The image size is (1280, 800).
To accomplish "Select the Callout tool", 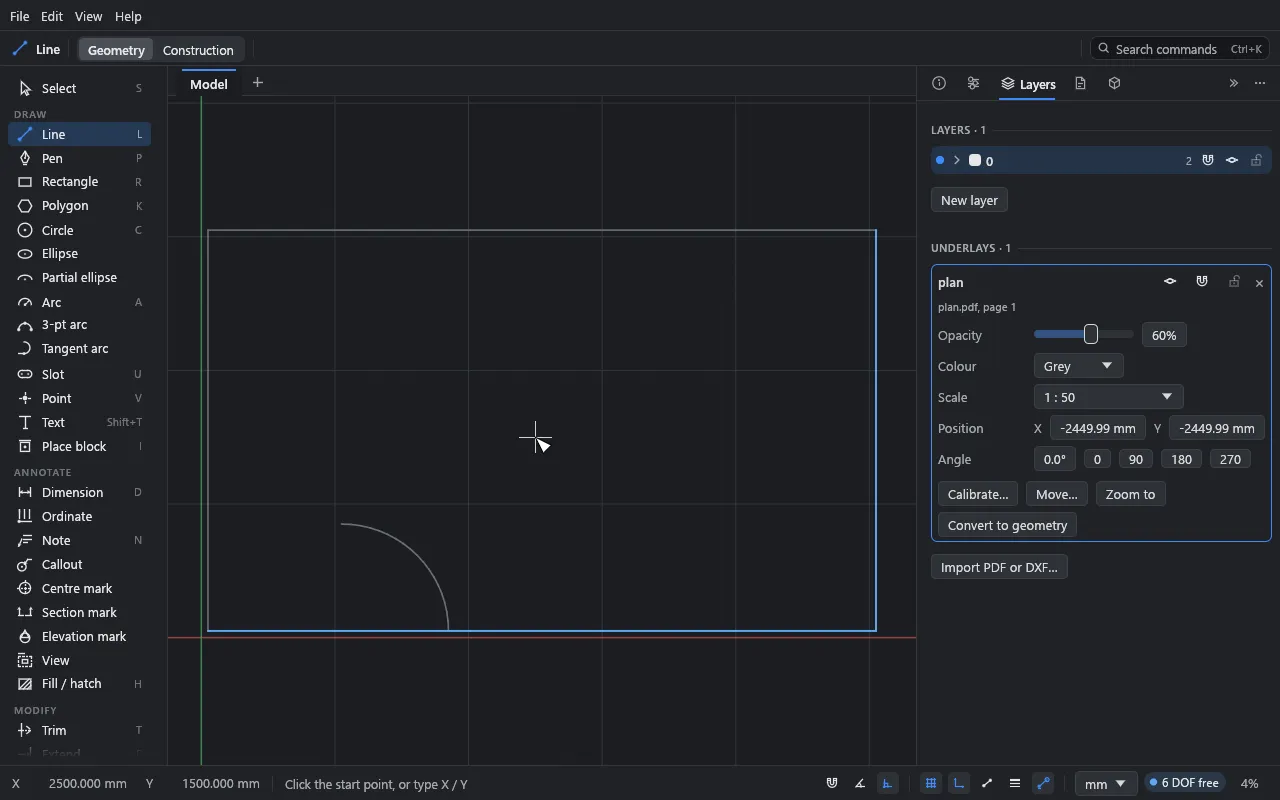I will 80,564.
